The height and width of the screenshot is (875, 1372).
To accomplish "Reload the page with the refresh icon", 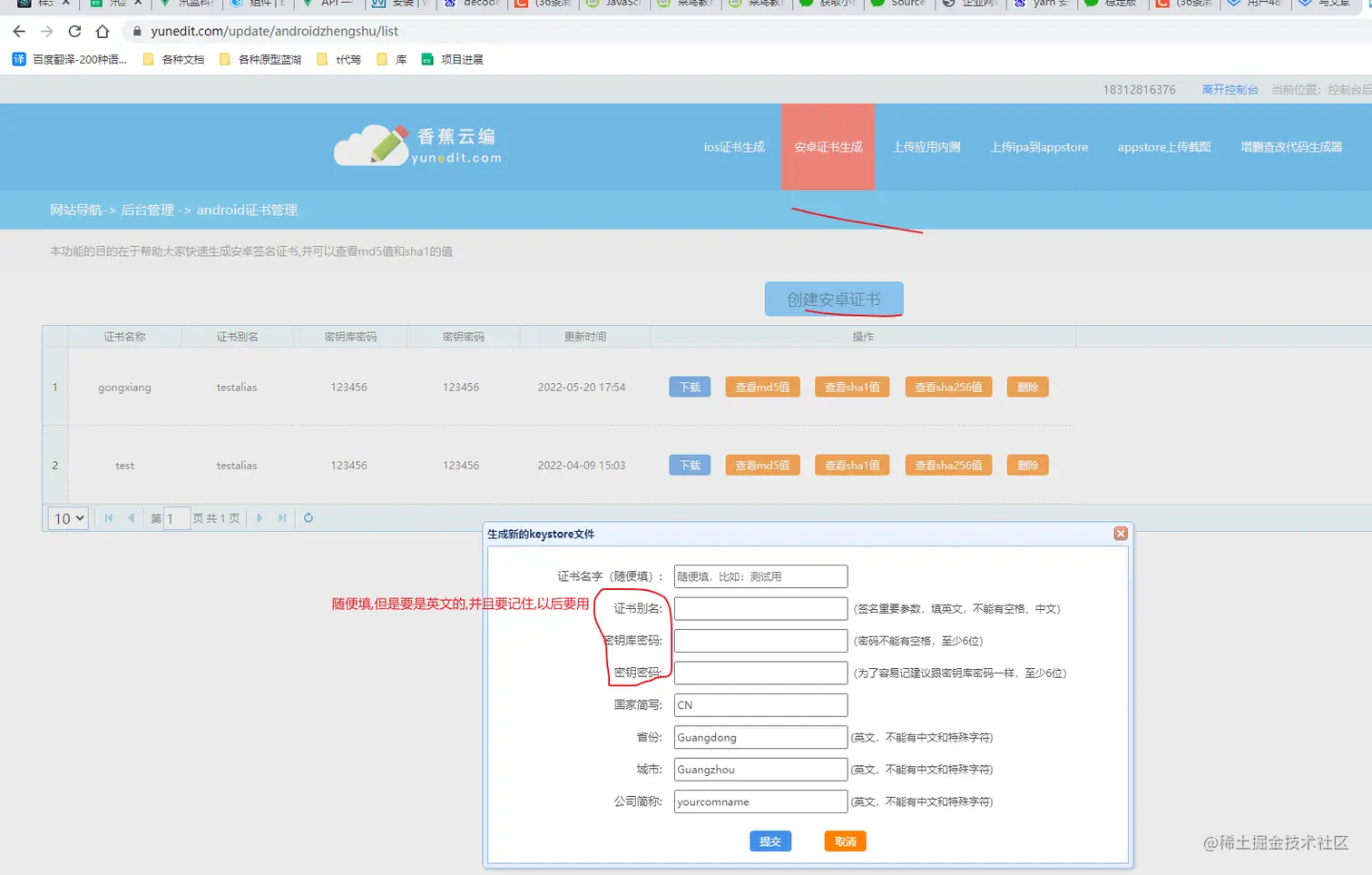I will click(74, 31).
